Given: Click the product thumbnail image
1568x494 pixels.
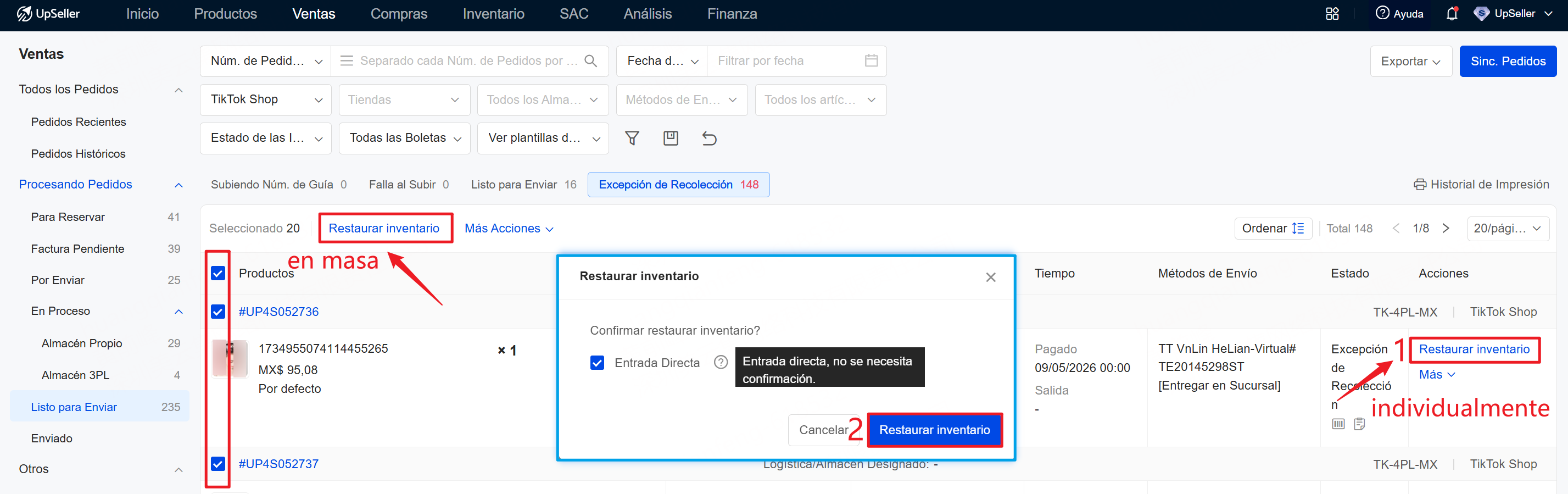Looking at the screenshot, I should 230,358.
